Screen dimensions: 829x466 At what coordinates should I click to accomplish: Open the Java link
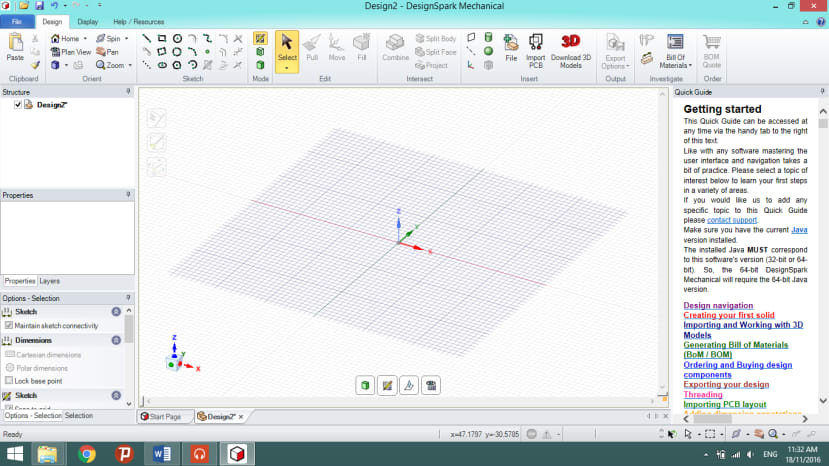pyautogui.click(x=799, y=230)
